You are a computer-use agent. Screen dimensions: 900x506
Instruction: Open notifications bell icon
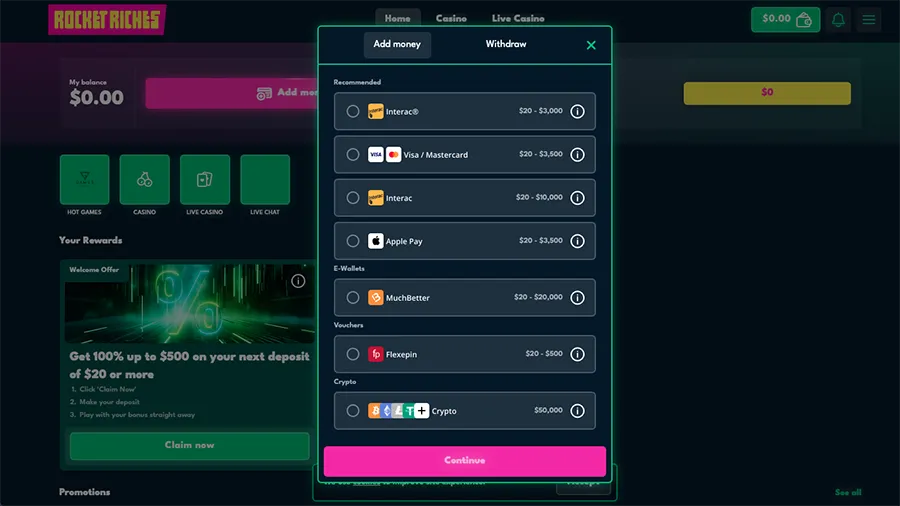tap(838, 20)
